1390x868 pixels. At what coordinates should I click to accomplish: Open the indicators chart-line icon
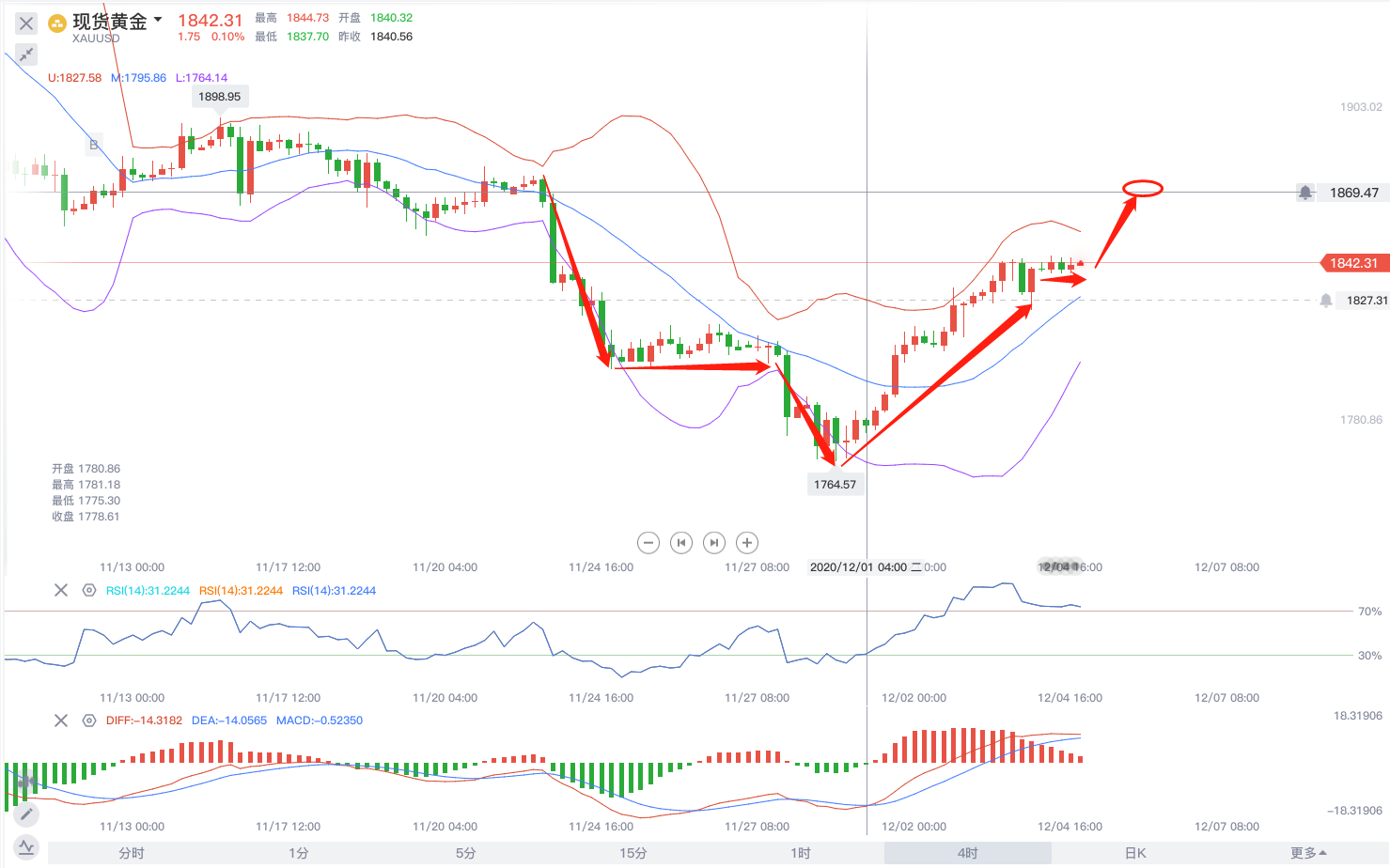26,847
